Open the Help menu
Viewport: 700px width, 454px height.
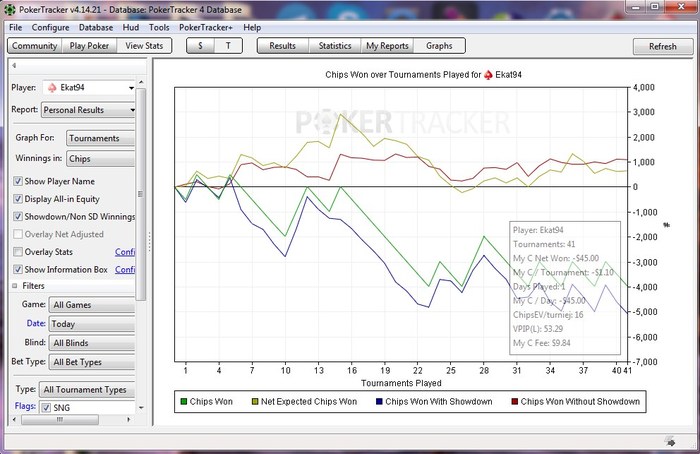click(x=252, y=28)
